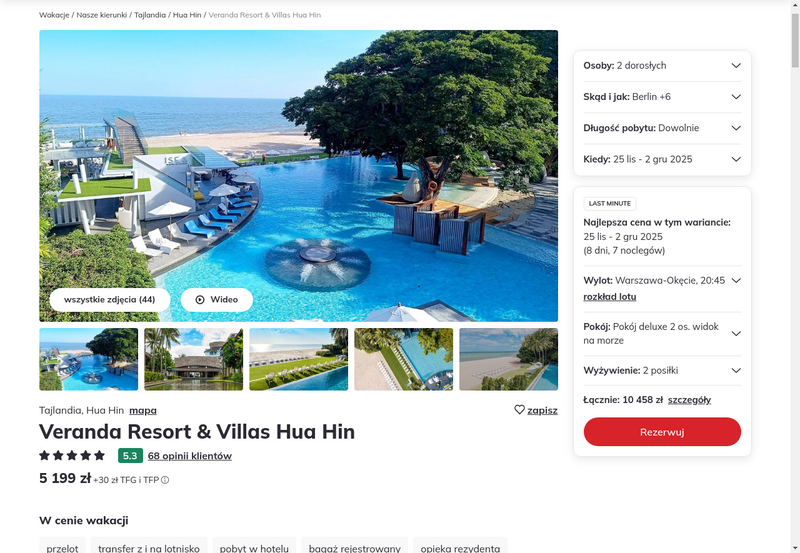This screenshot has width=800, height=553.
Task: Go to Tajlandia in the breadcrumb
Action: [150, 15]
